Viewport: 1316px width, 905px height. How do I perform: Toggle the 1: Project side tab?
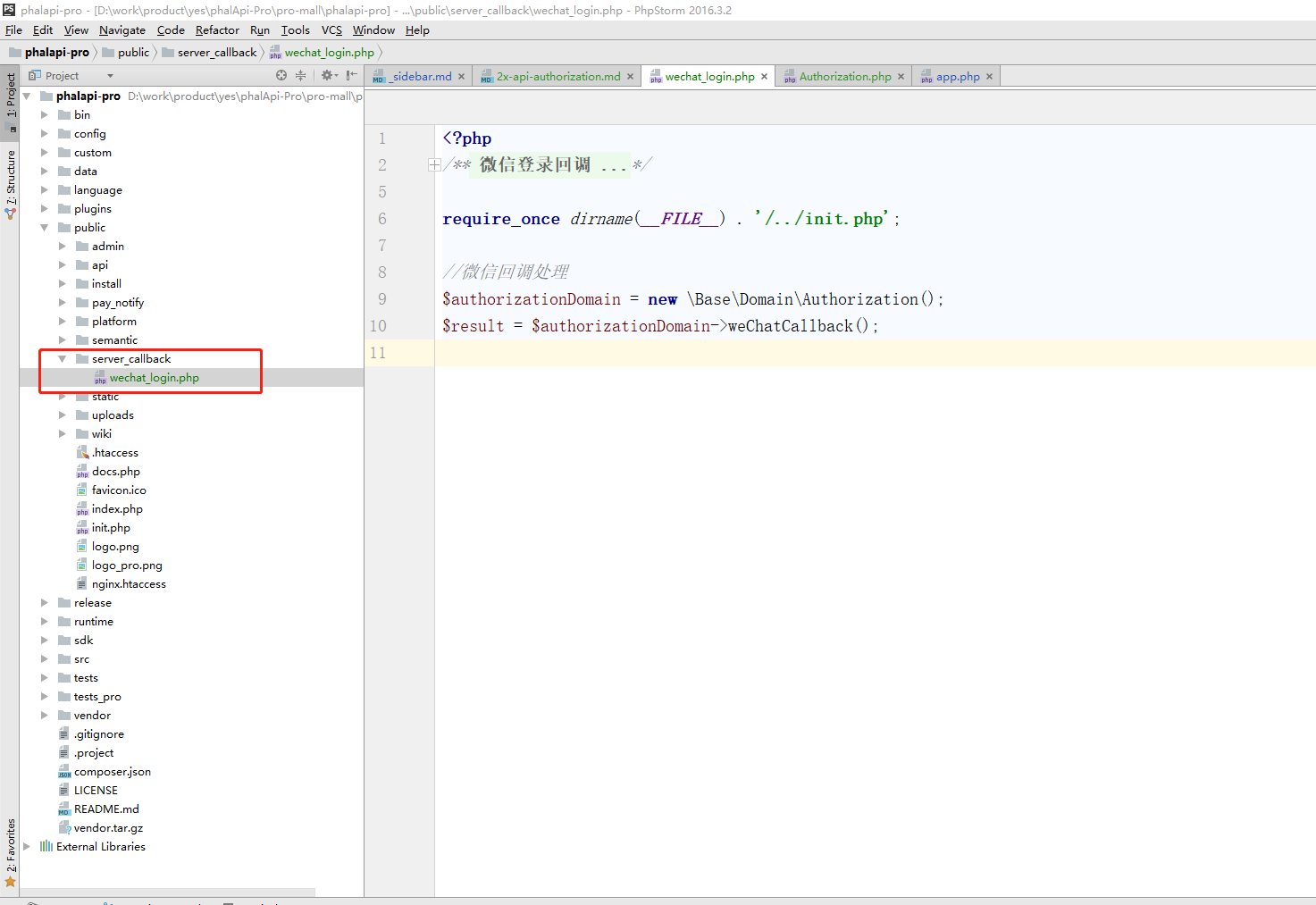[11, 96]
